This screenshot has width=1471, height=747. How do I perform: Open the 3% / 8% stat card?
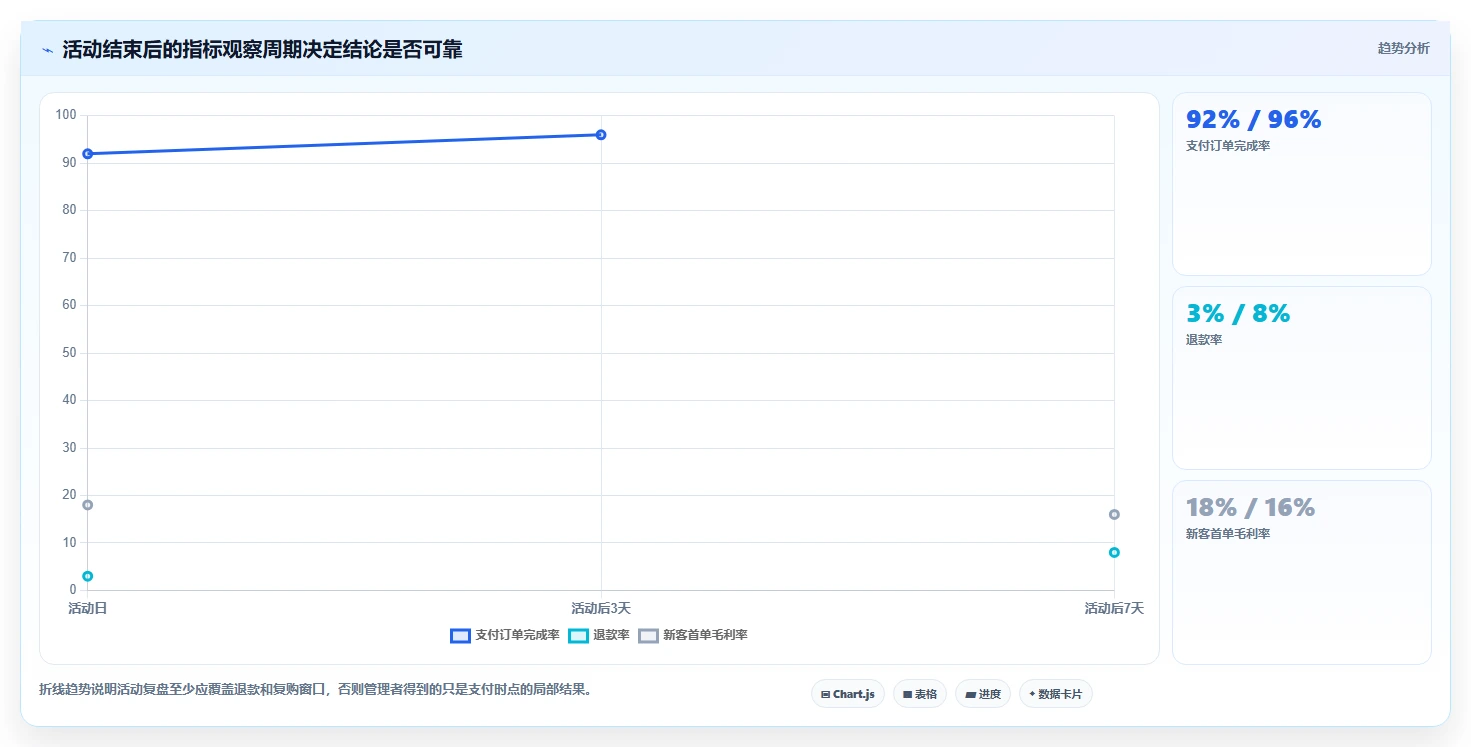[1302, 378]
